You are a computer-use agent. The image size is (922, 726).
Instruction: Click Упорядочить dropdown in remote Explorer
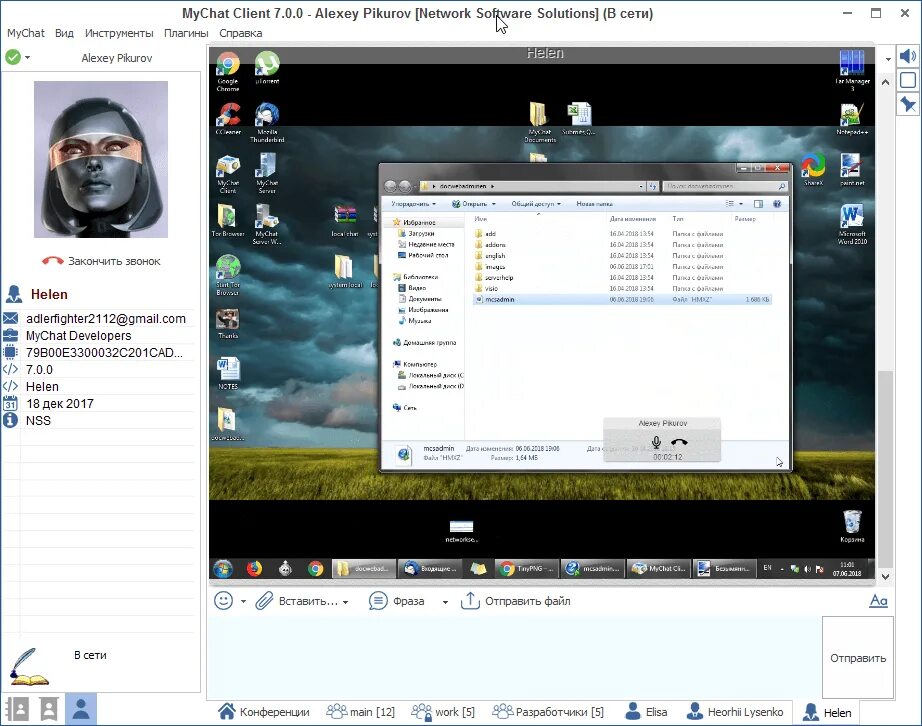(x=413, y=204)
